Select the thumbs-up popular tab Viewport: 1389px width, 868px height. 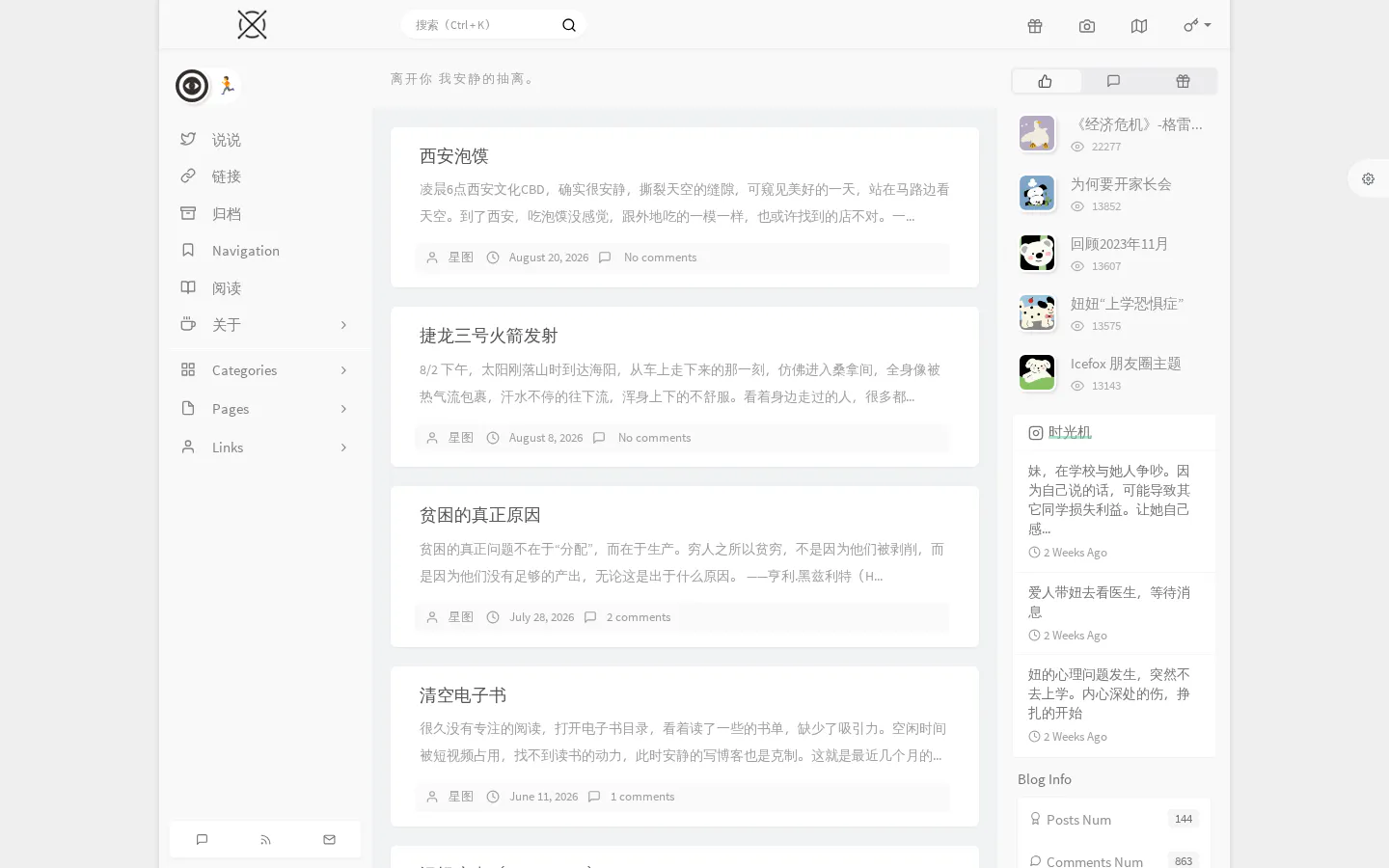pos(1046,81)
